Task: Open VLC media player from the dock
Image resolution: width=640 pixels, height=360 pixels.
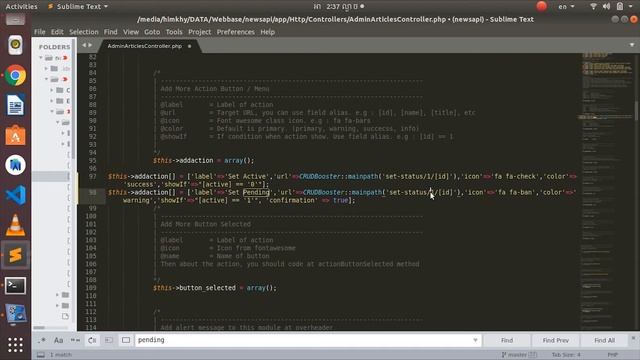Action: (15, 225)
